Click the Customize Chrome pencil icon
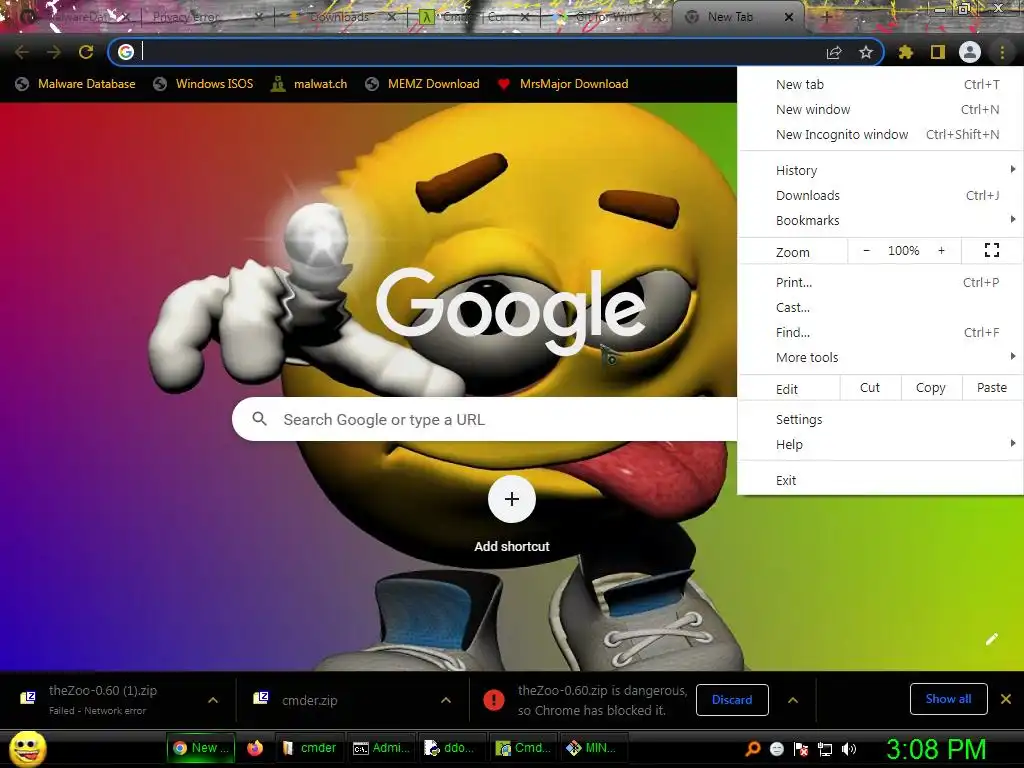This screenshot has width=1024, height=768. 992,639
